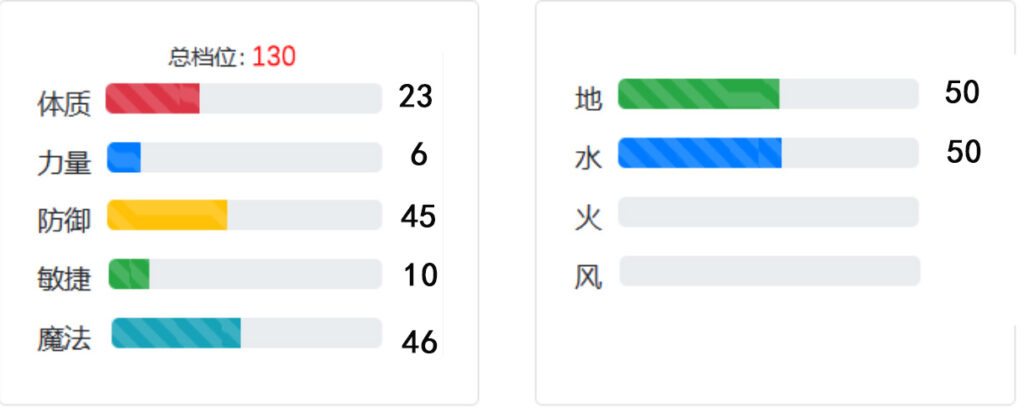Click the empty 火 element bar

coord(769,212)
